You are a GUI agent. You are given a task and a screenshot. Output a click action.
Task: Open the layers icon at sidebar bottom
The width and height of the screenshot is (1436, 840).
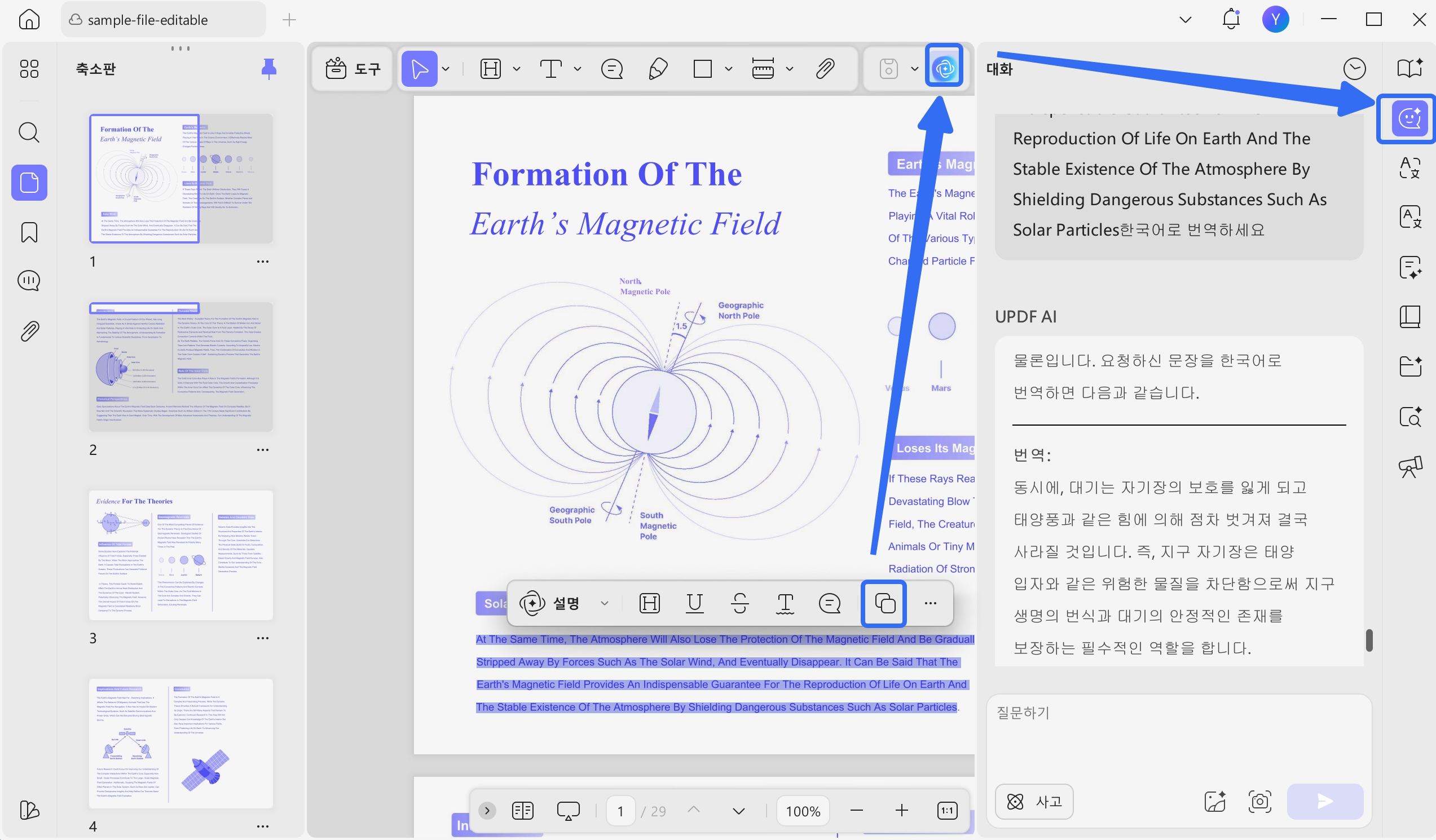[29, 809]
